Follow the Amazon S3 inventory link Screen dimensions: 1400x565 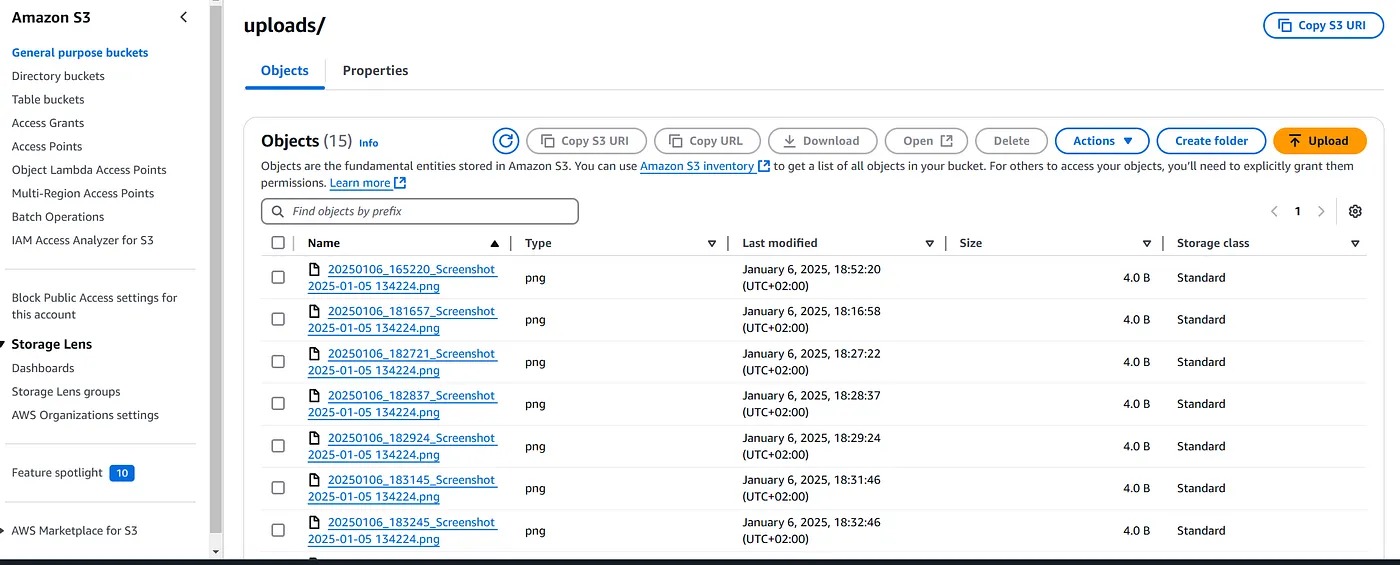click(x=697, y=166)
